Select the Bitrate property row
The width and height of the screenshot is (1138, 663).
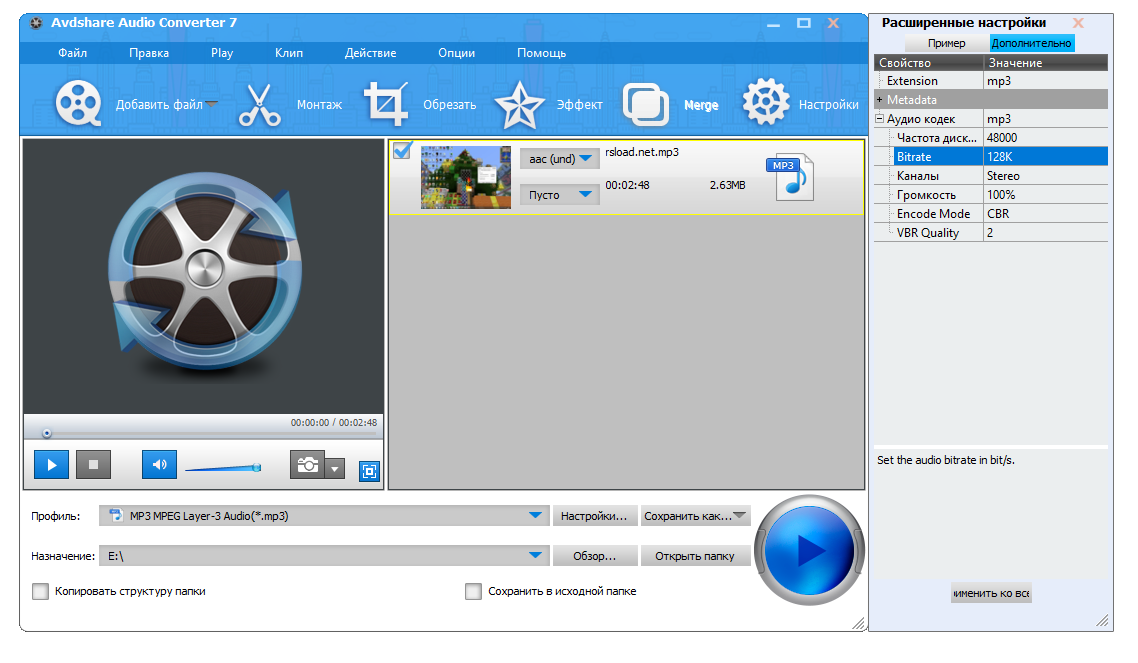(x=1000, y=156)
